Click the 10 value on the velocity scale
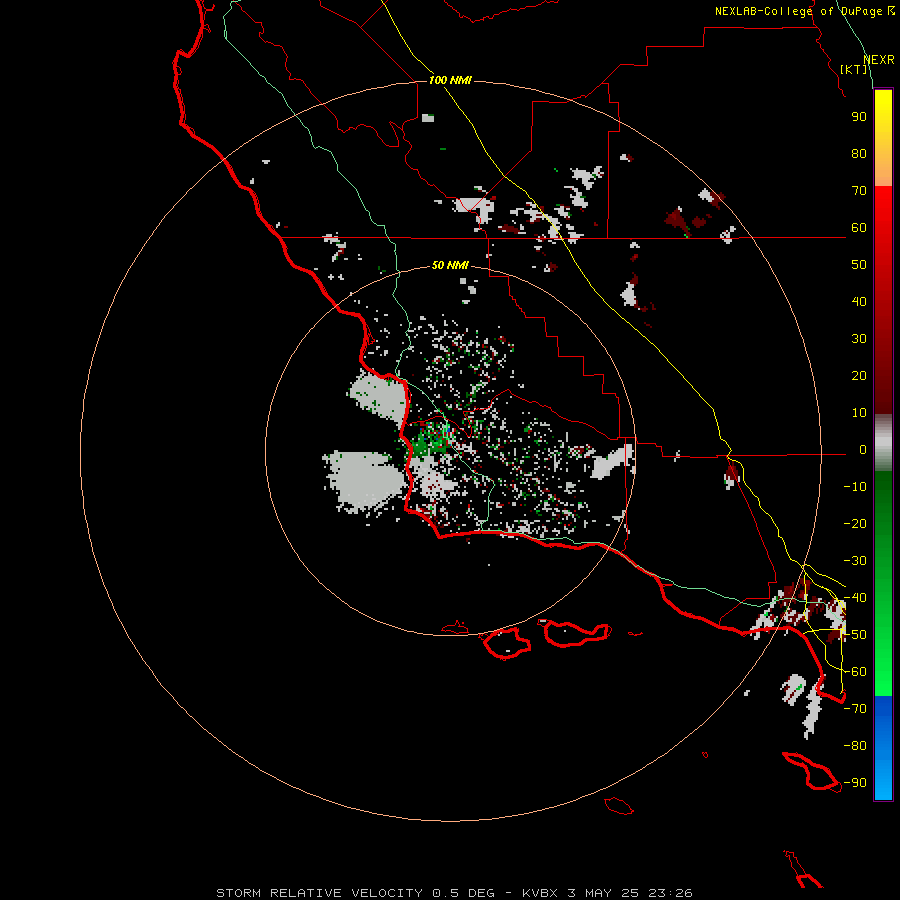This screenshot has height=900, width=900. (859, 413)
